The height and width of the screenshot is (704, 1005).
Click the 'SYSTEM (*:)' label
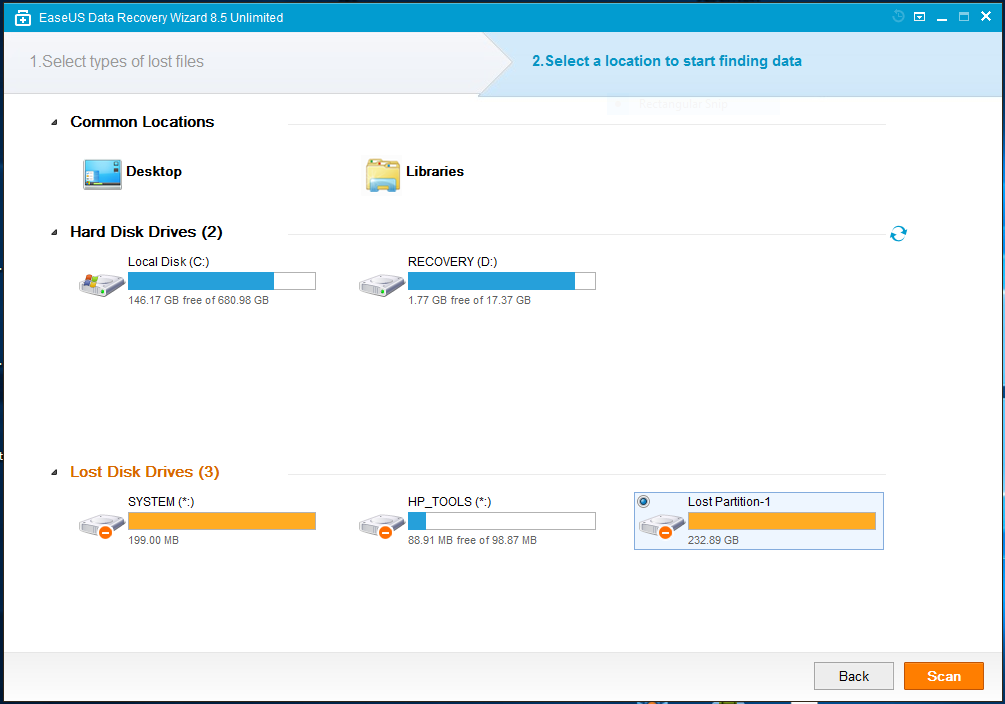[x=161, y=501]
